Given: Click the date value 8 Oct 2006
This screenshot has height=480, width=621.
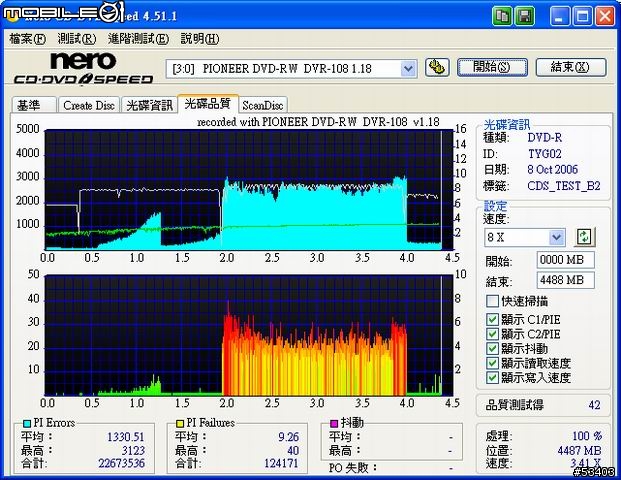Looking at the screenshot, I should pyautogui.click(x=552, y=170).
